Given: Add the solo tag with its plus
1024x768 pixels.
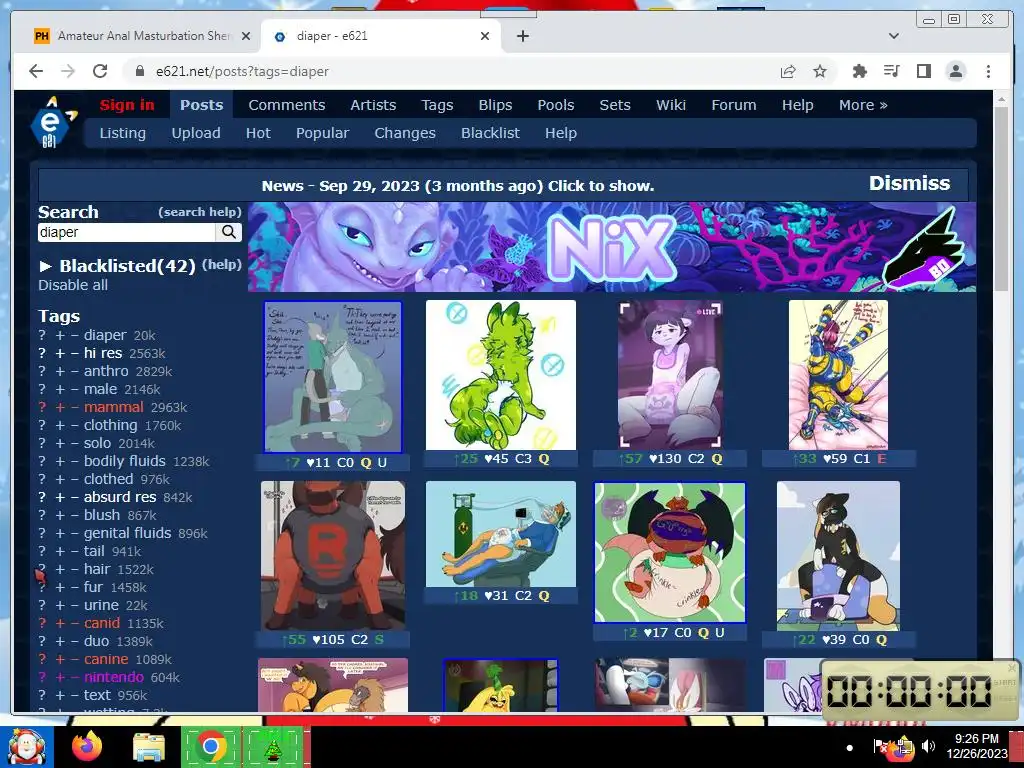Looking at the screenshot, I should coord(60,443).
